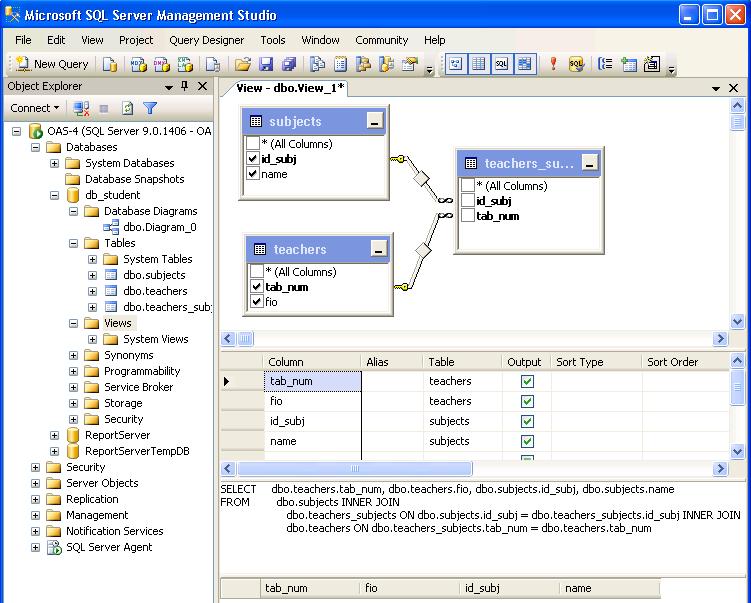This screenshot has height=603, width=751.
Task: Click the Object Explorer pin icon
Action: pos(184,86)
